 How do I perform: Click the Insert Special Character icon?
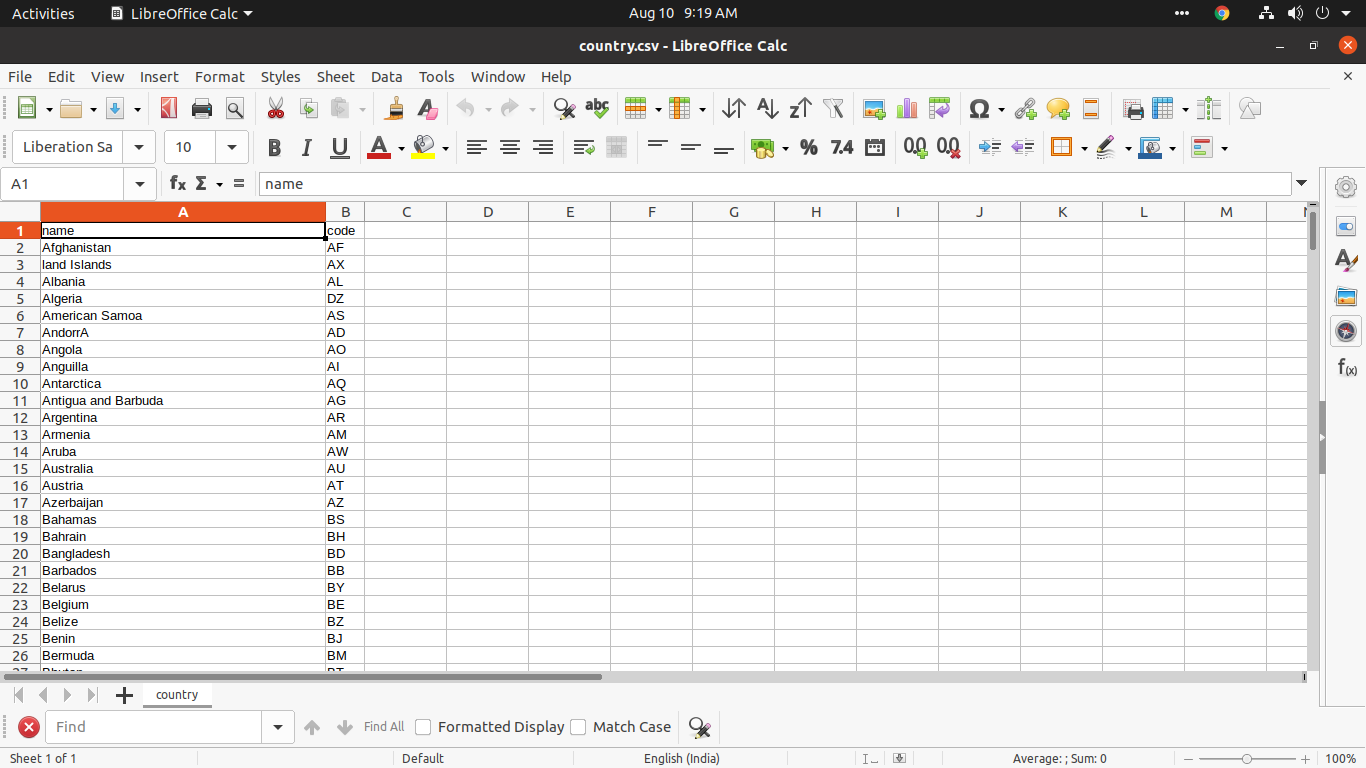[x=979, y=108]
